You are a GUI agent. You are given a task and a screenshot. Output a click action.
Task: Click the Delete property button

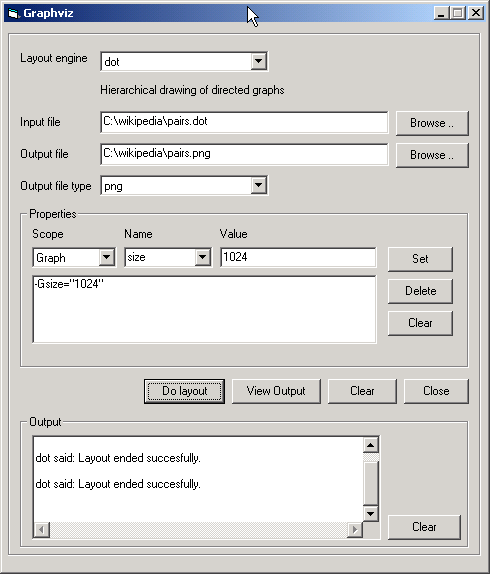(x=420, y=291)
